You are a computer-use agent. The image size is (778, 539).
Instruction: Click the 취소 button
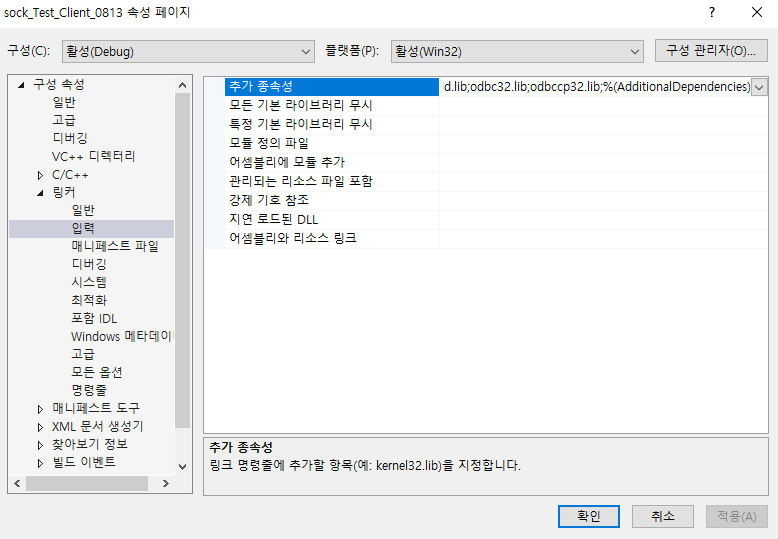pyautogui.click(x=663, y=516)
